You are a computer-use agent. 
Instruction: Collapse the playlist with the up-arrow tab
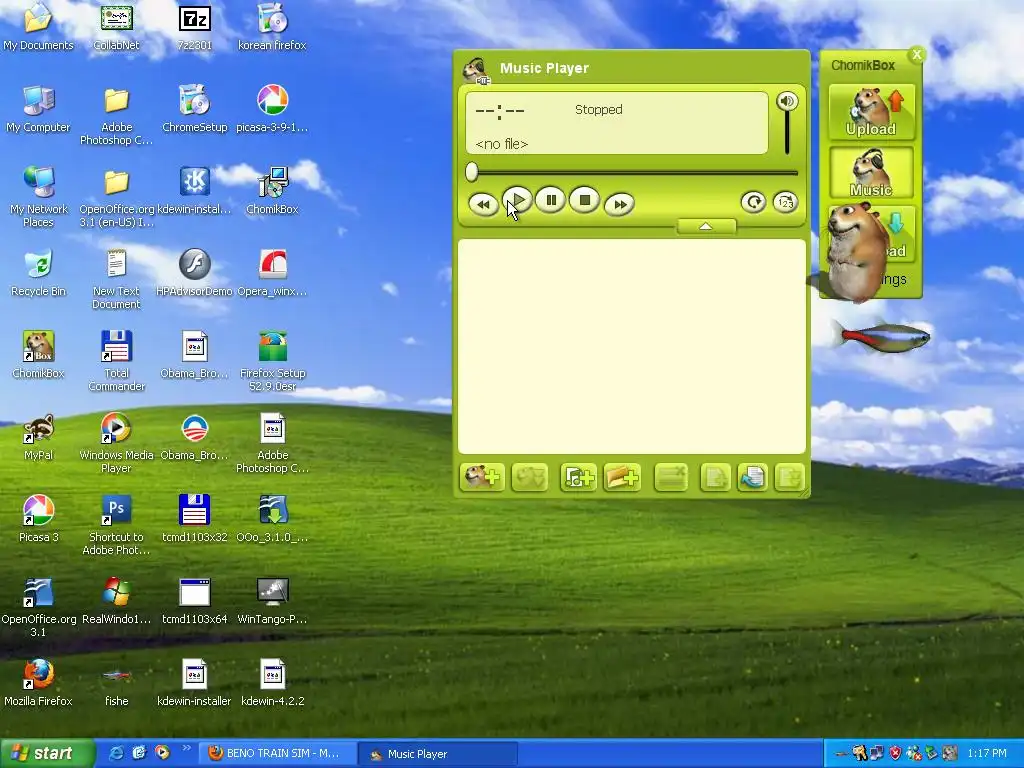pyautogui.click(x=706, y=226)
